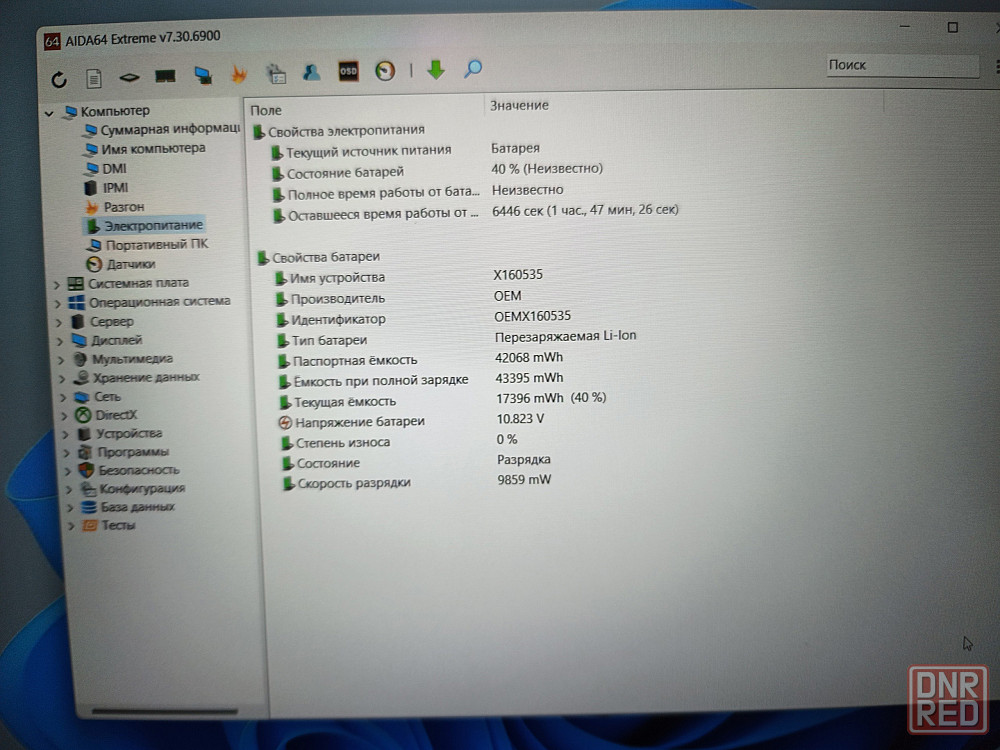Select the Свойства электропитания group row
The image size is (1000, 750).
[339, 131]
